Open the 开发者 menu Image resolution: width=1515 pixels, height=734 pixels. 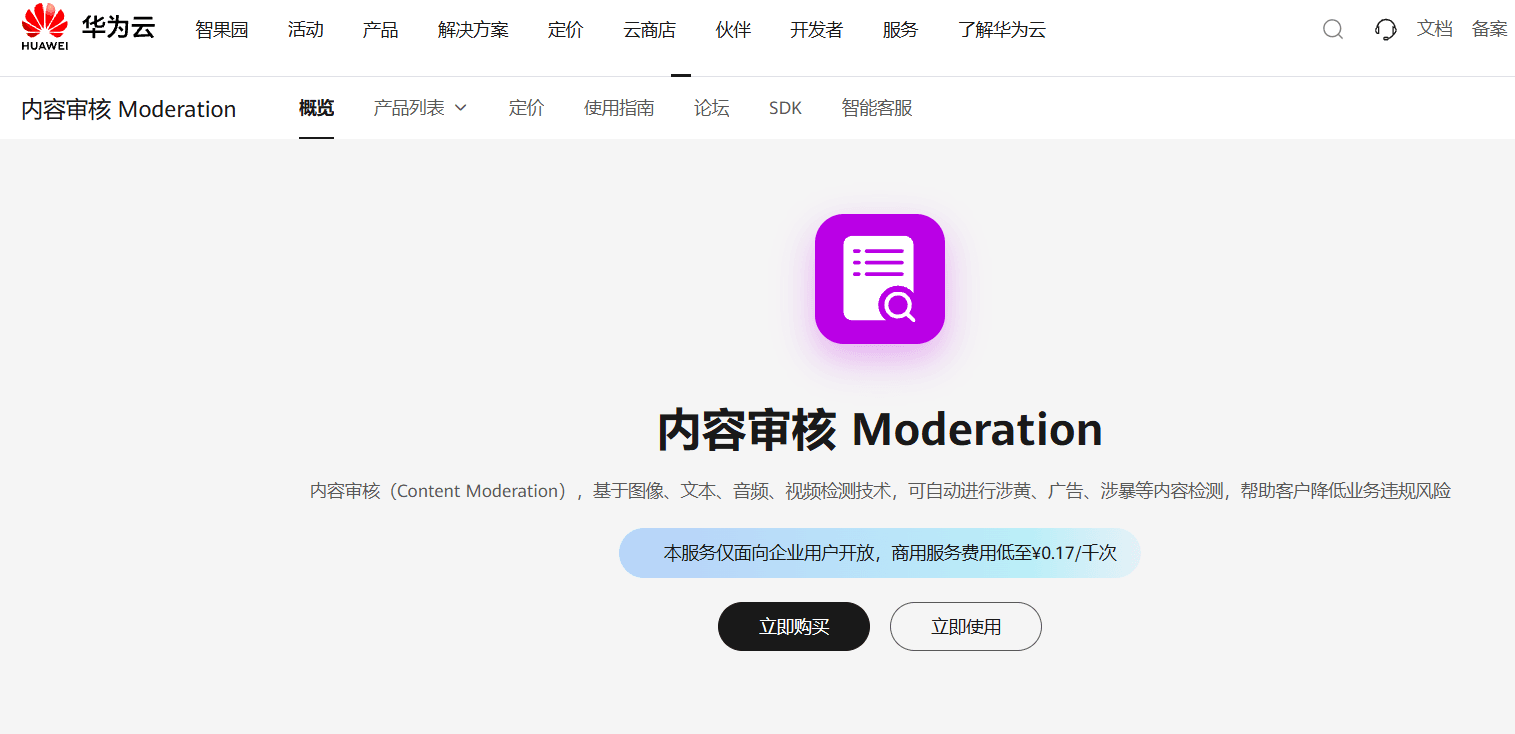[x=816, y=30]
